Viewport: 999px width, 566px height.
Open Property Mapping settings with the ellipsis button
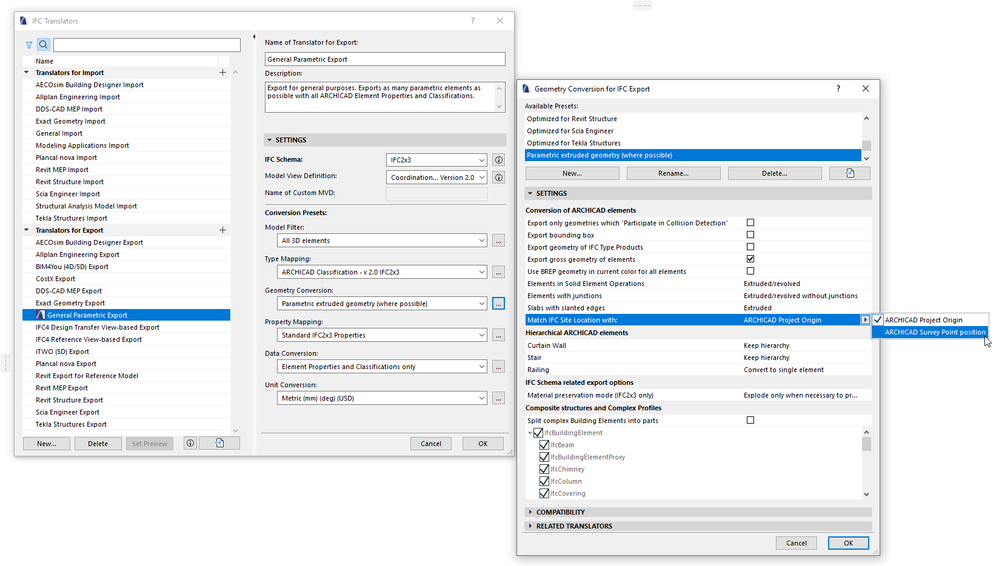tap(499, 335)
